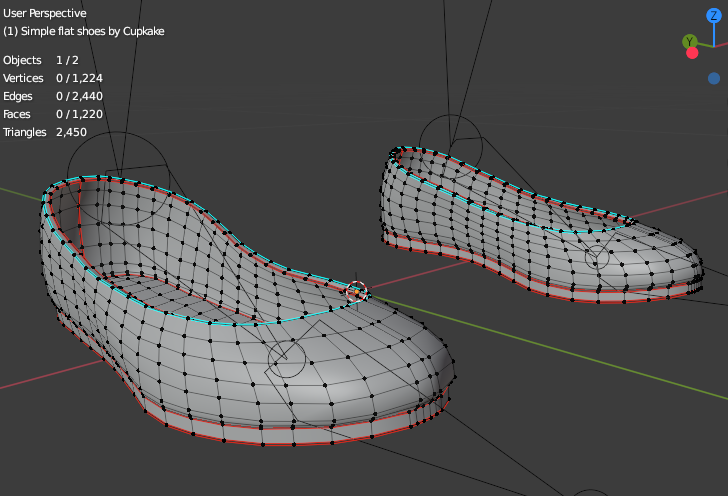Click "(1) Simple flat shoes by Cupkake" label
728x496 pixels.
point(84,31)
